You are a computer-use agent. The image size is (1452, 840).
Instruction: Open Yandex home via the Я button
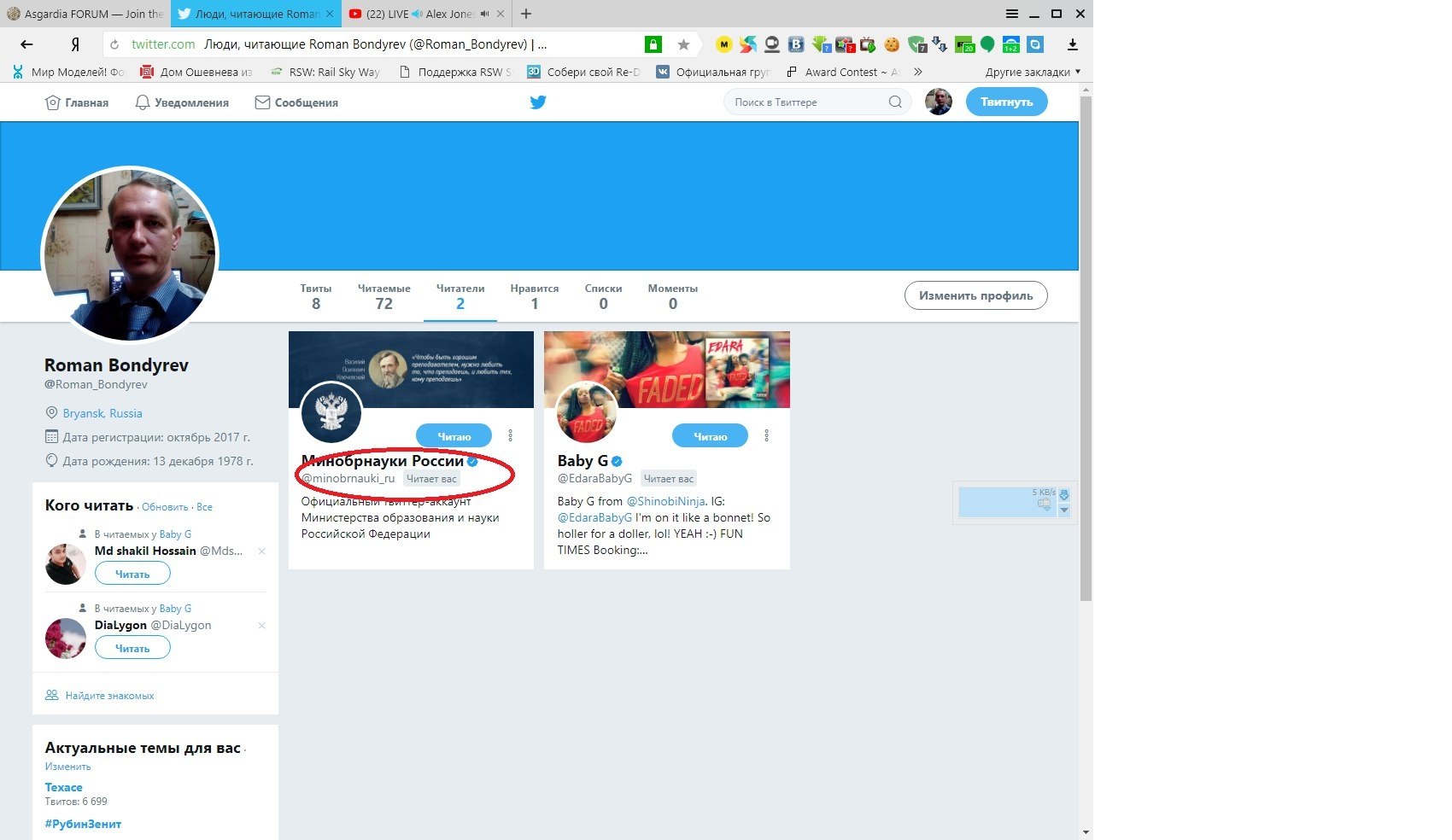click(75, 44)
